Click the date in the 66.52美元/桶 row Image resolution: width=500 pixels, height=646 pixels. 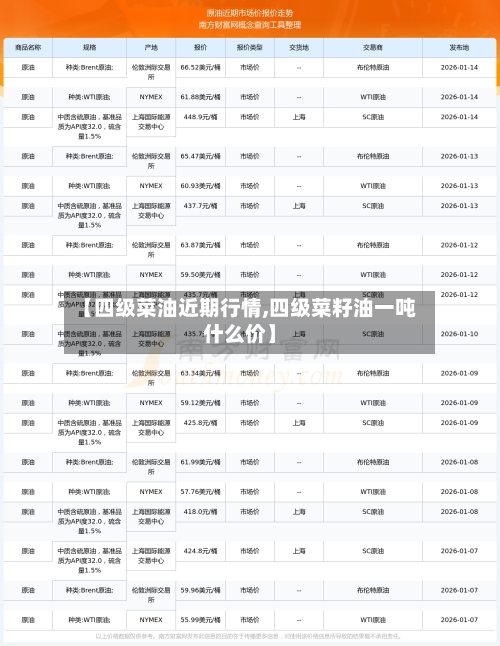(459, 68)
